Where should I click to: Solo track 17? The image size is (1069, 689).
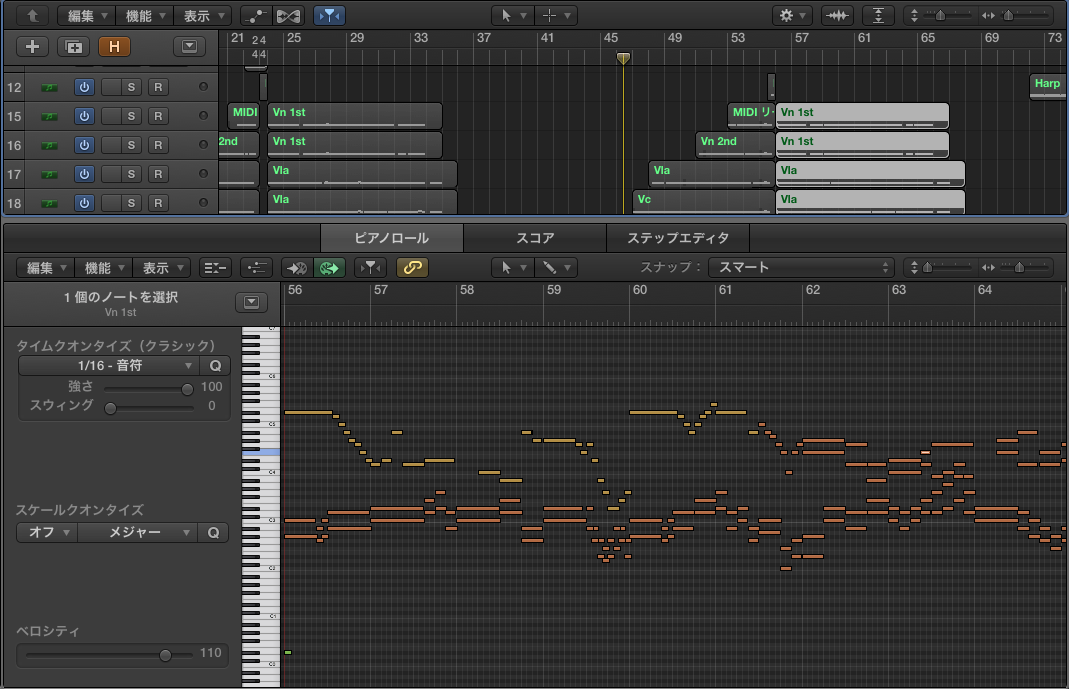pos(131,174)
